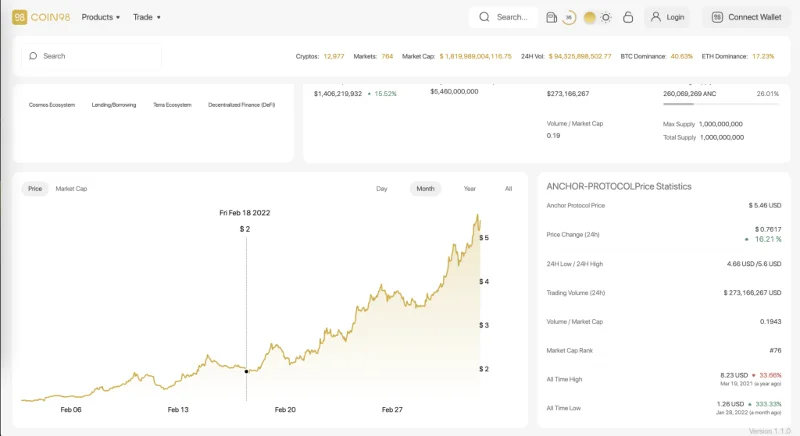The image size is (800, 436).
Task: Click the 24H Vol value
Action: click(580, 57)
